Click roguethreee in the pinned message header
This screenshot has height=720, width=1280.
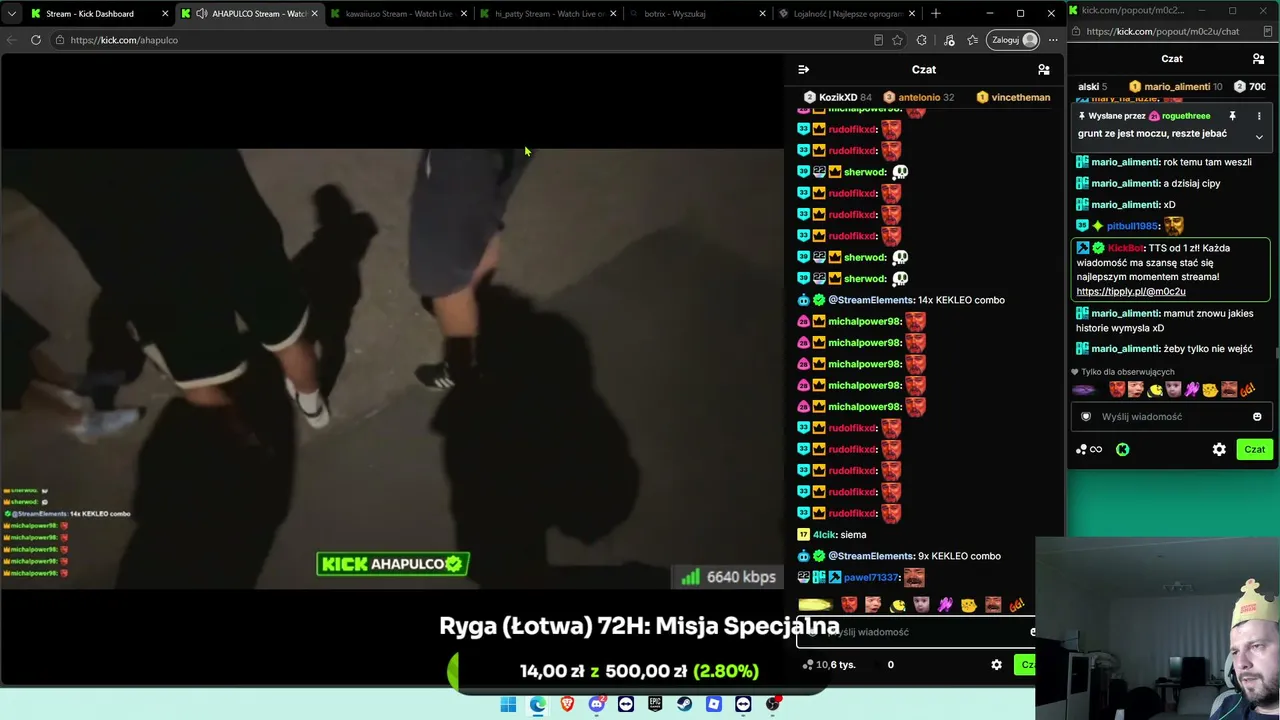(1186, 116)
